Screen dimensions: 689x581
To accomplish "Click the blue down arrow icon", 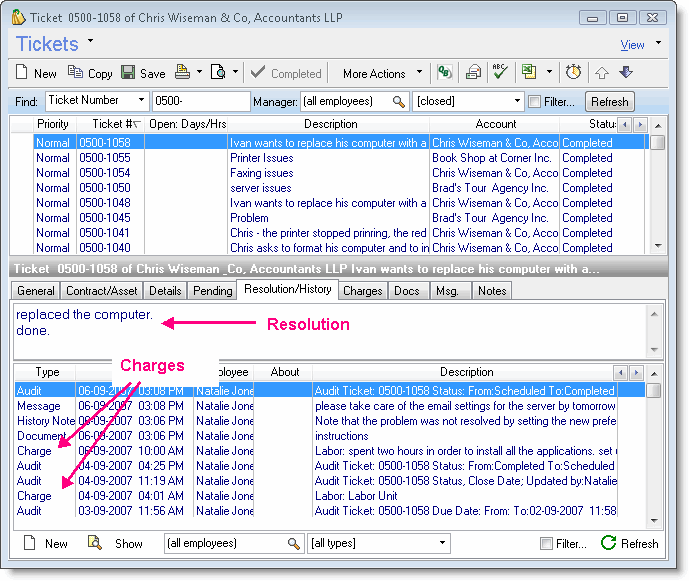I will click(627, 73).
